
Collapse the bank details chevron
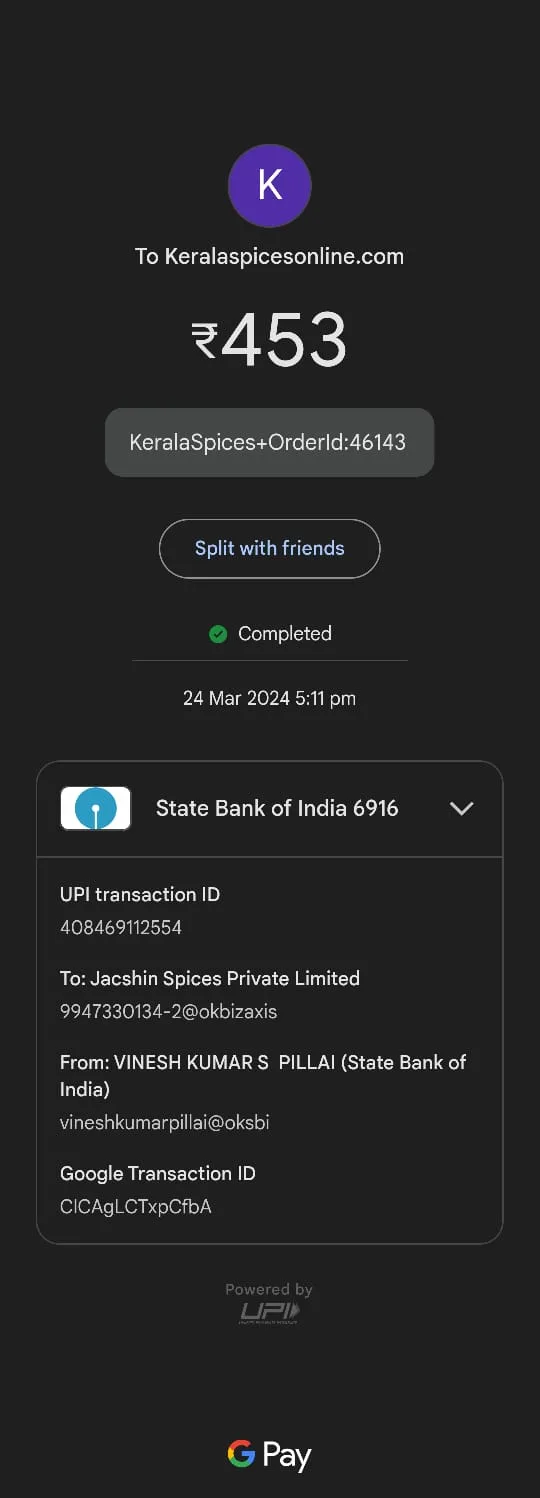click(x=462, y=808)
